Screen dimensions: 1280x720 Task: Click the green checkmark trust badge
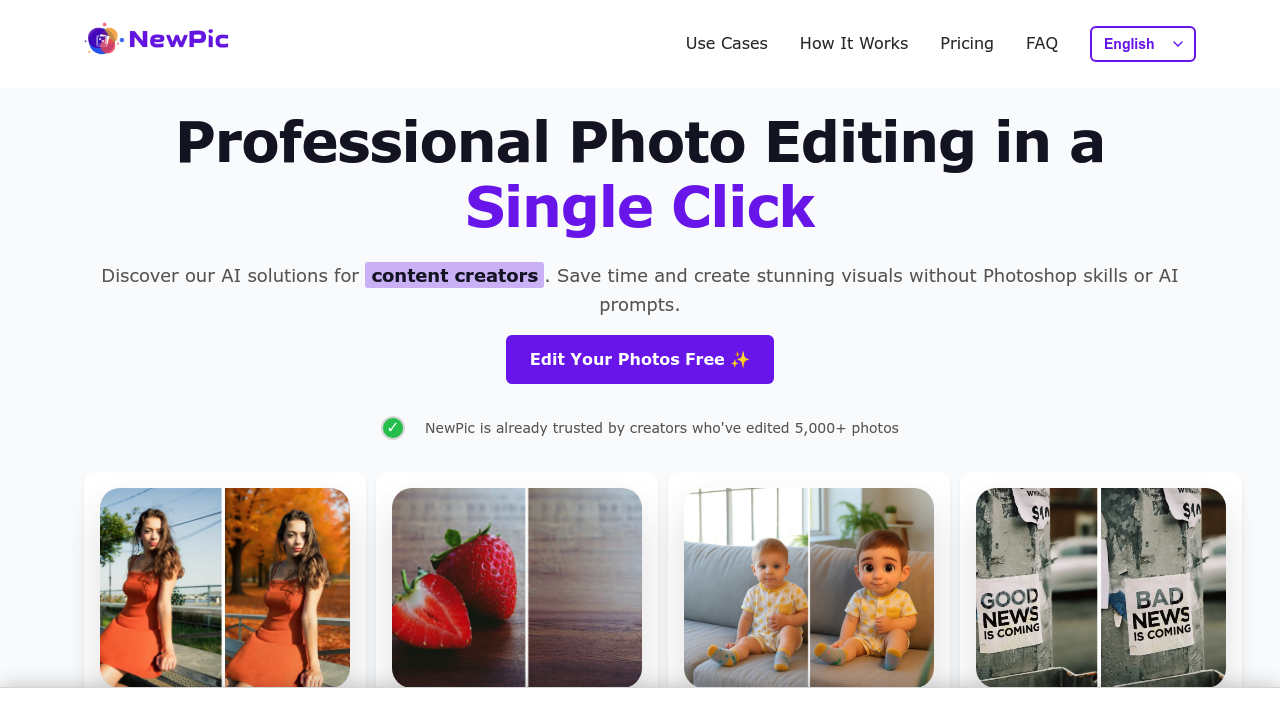coord(393,428)
